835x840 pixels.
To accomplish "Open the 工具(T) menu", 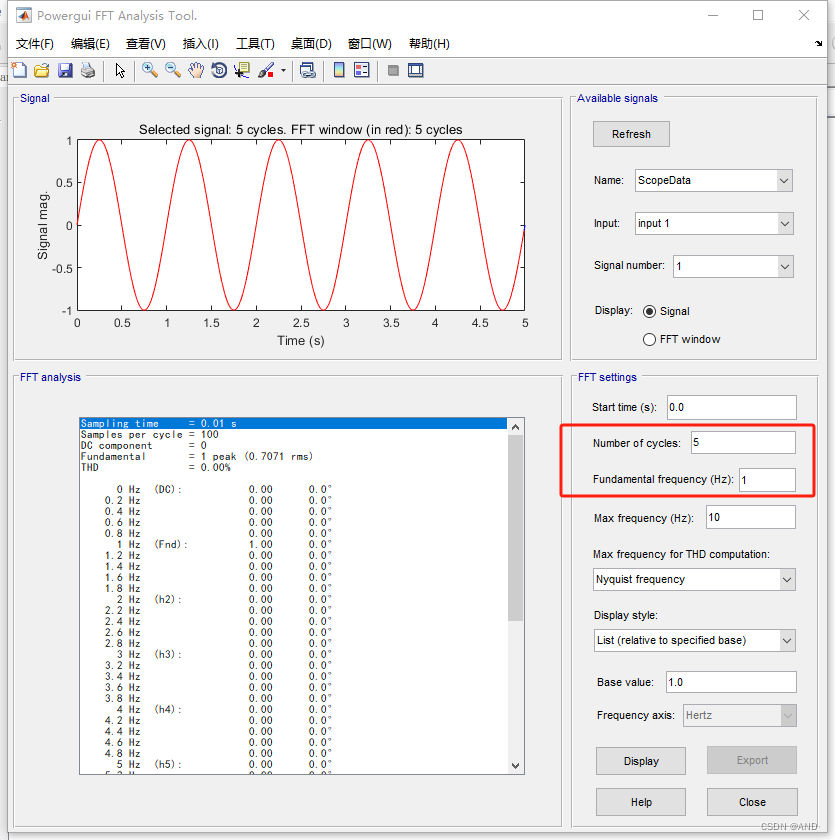I will click(x=255, y=43).
